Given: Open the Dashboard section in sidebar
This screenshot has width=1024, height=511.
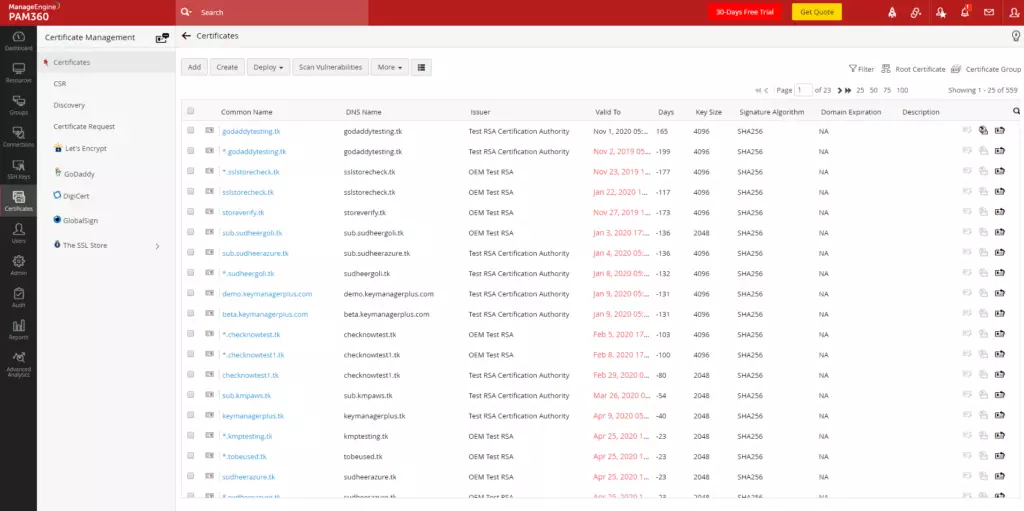Looking at the screenshot, I should point(18,41).
